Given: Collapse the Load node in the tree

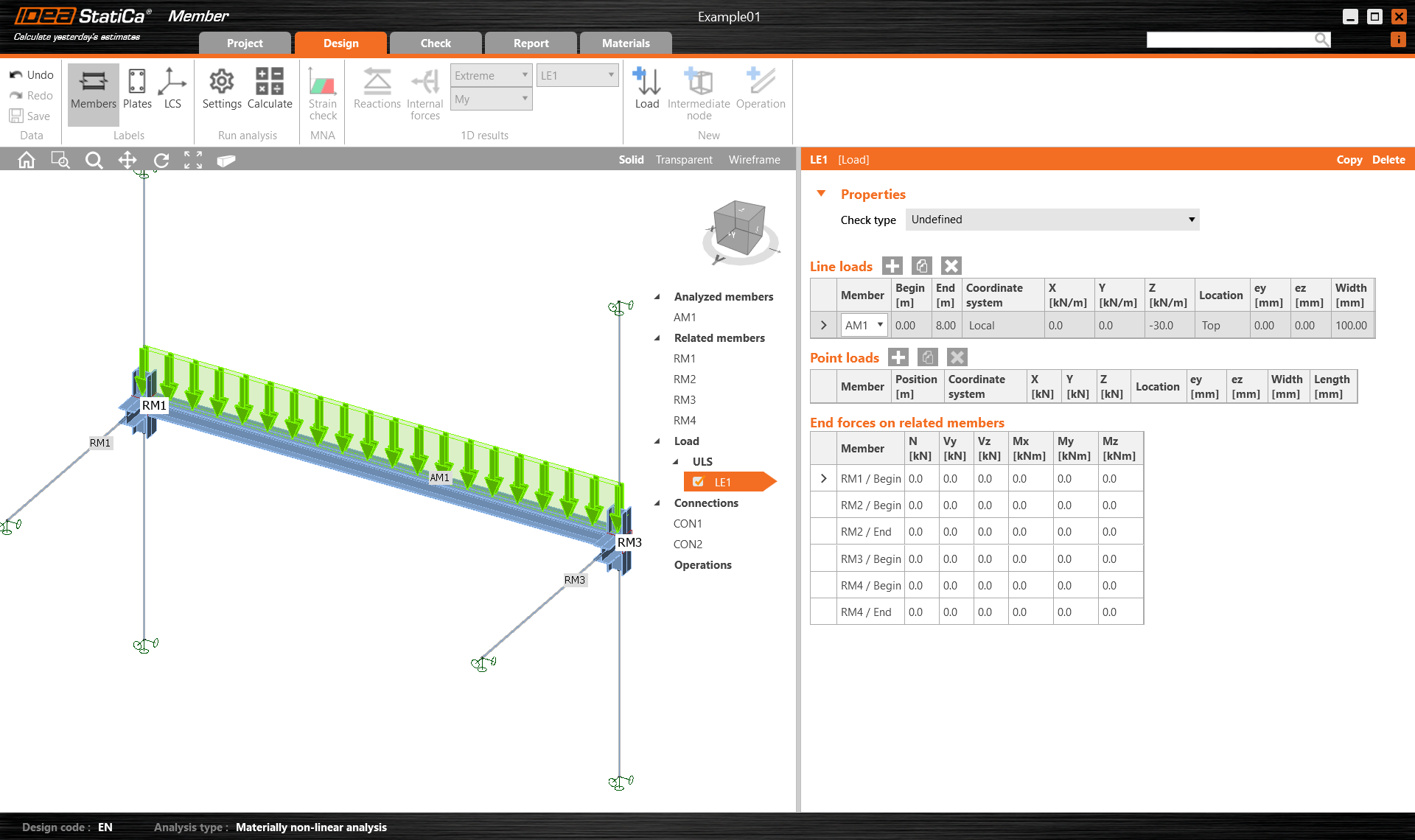Looking at the screenshot, I should 657,441.
